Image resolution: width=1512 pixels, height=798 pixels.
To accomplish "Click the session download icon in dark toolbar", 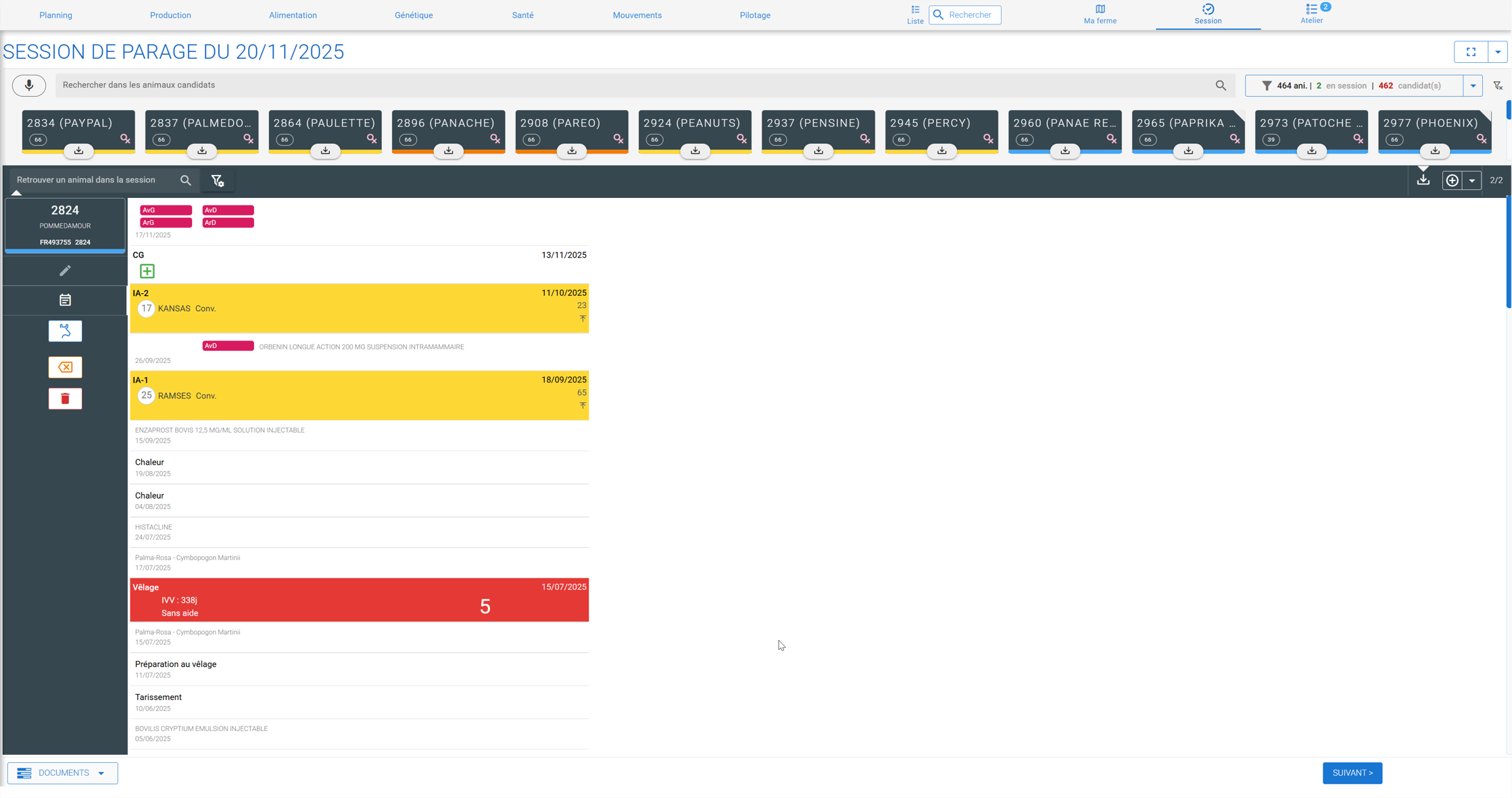I will [1423, 180].
